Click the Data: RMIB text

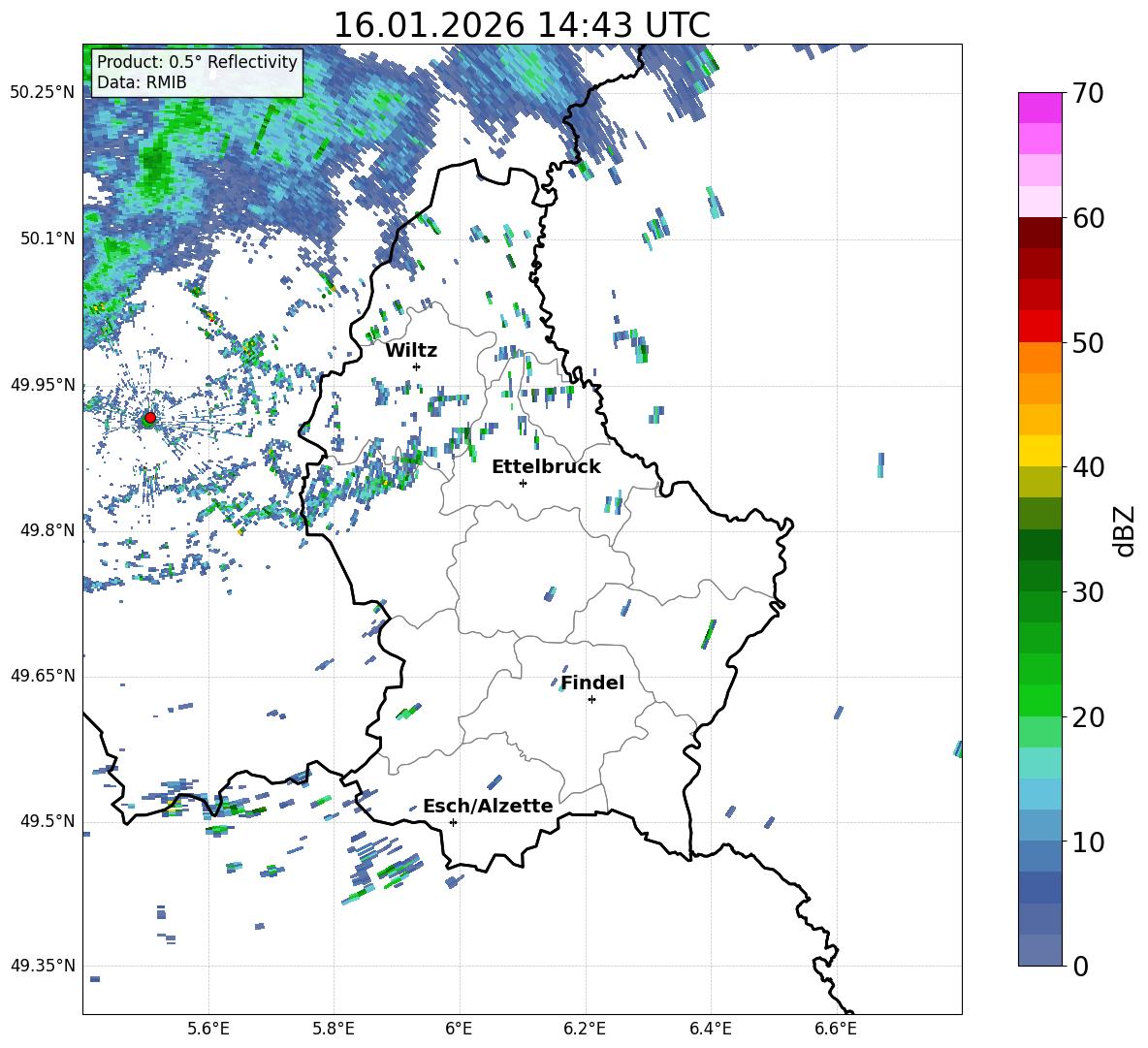142,82
